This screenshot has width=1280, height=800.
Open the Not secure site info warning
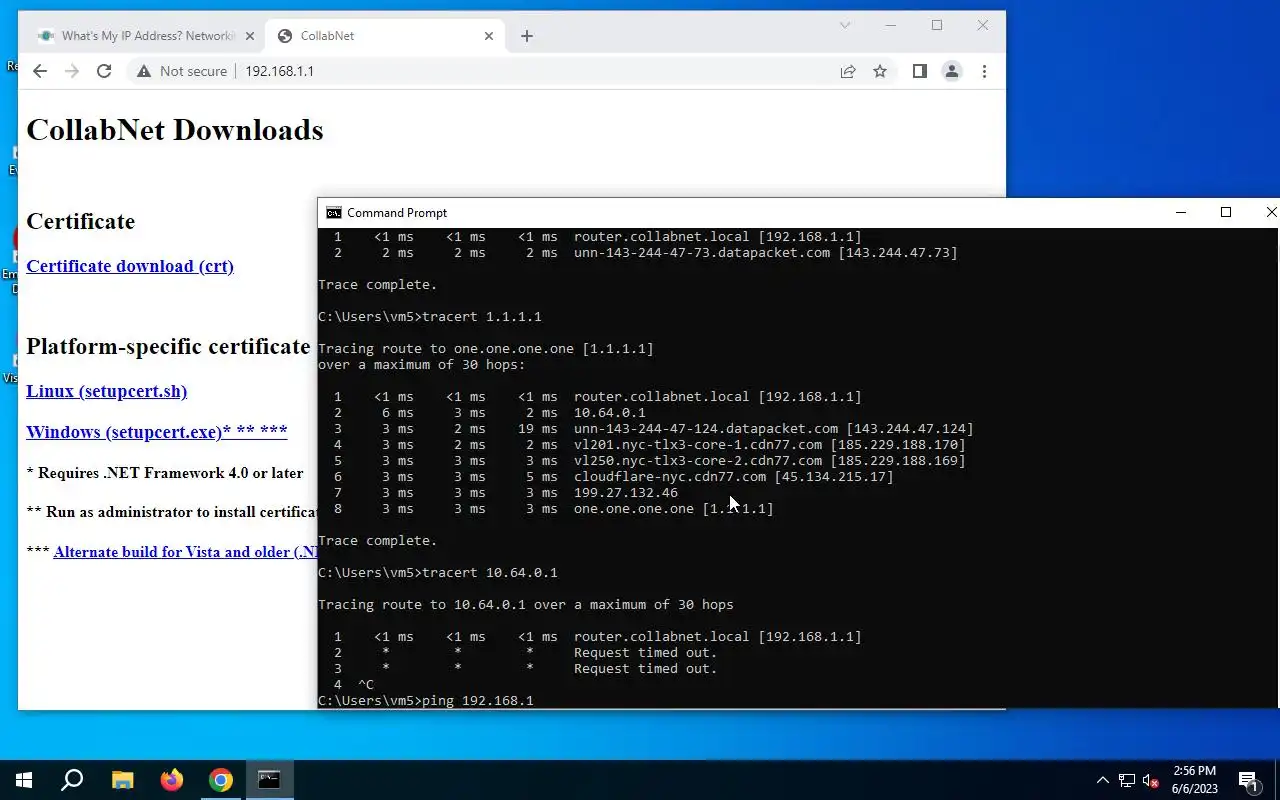click(182, 71)
